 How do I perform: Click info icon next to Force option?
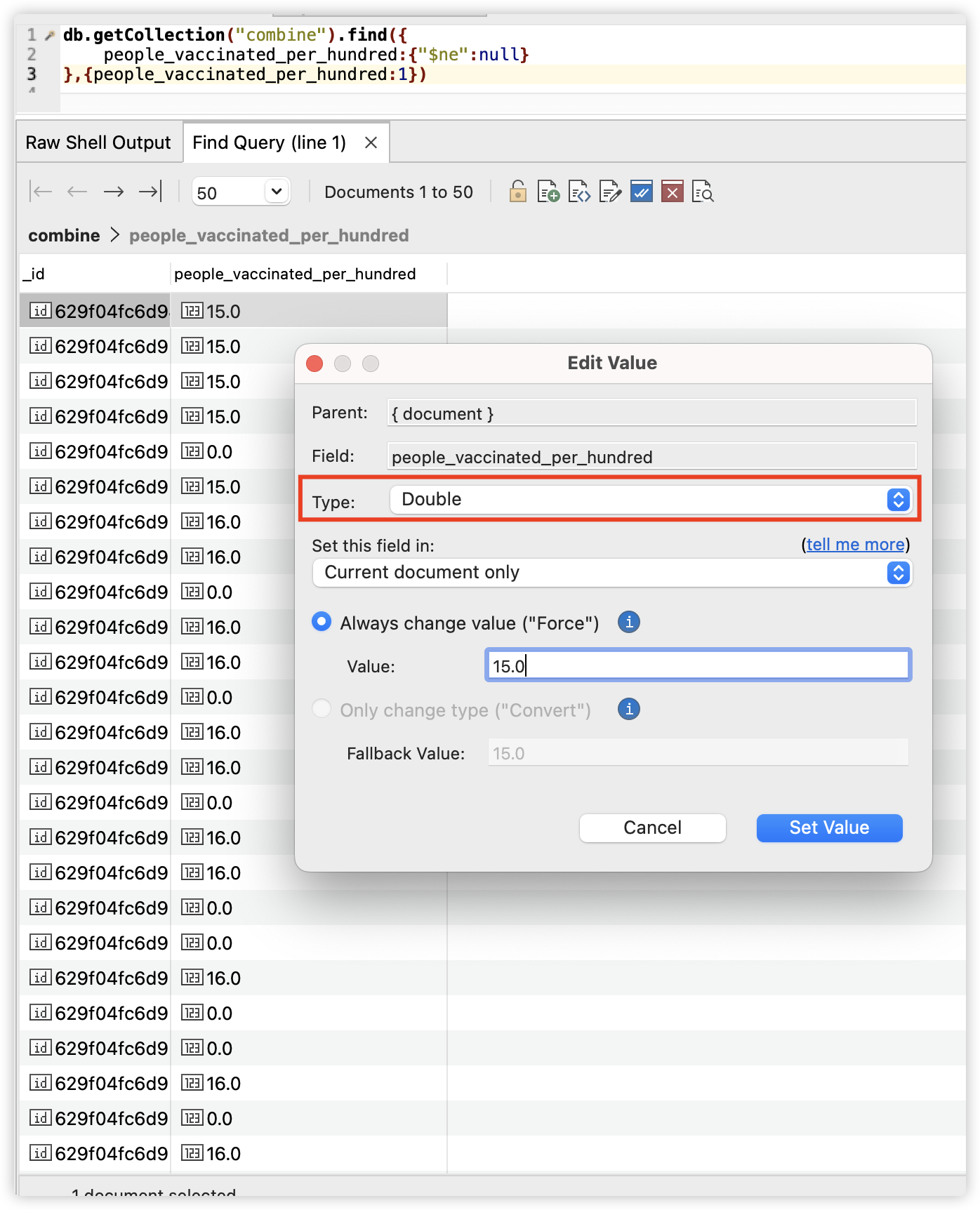[628, 622]
